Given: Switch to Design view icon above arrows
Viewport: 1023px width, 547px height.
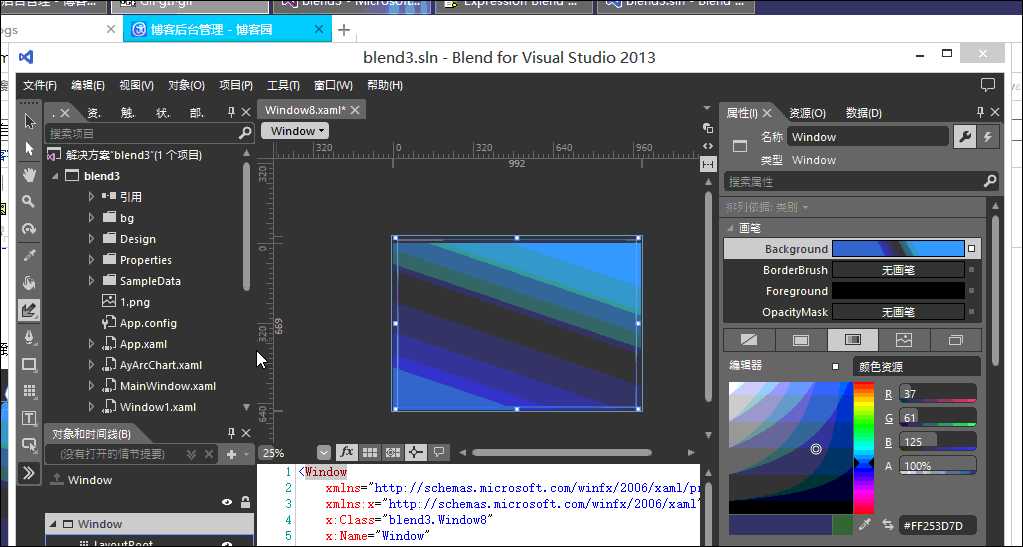Looking at the screenshot, I should [708, 128].
